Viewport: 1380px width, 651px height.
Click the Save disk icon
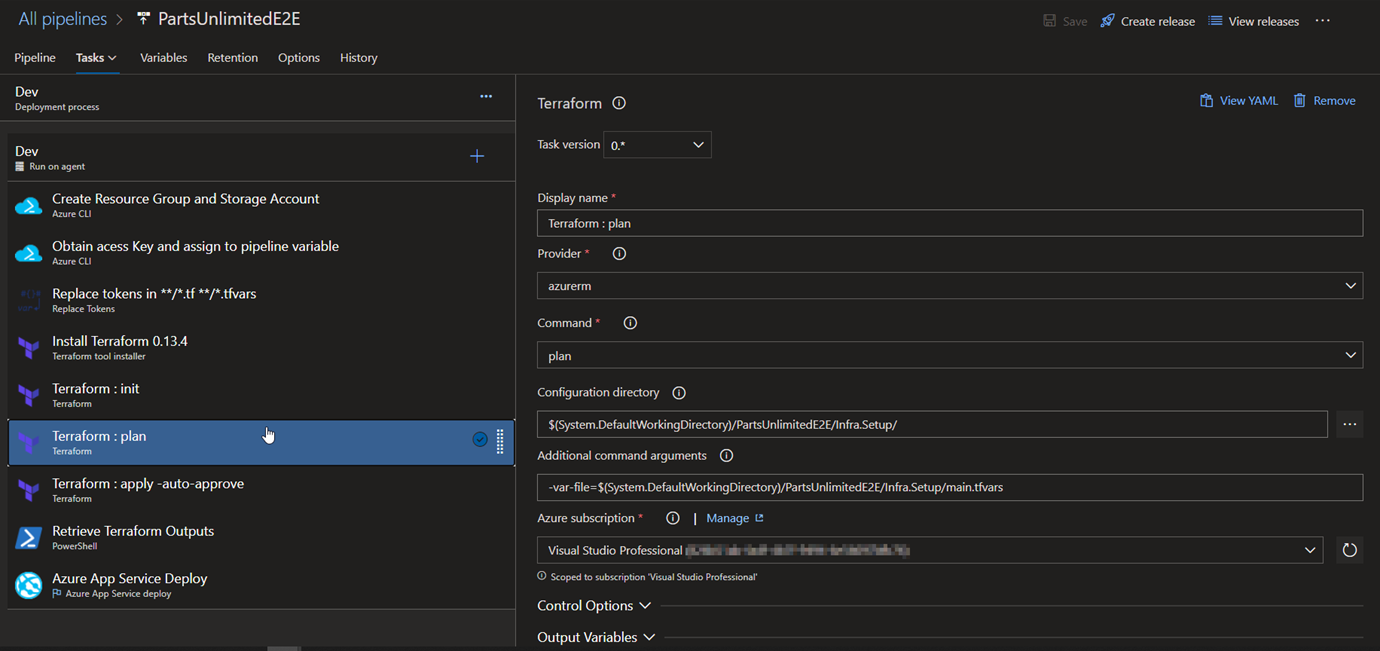(1049, 21)
